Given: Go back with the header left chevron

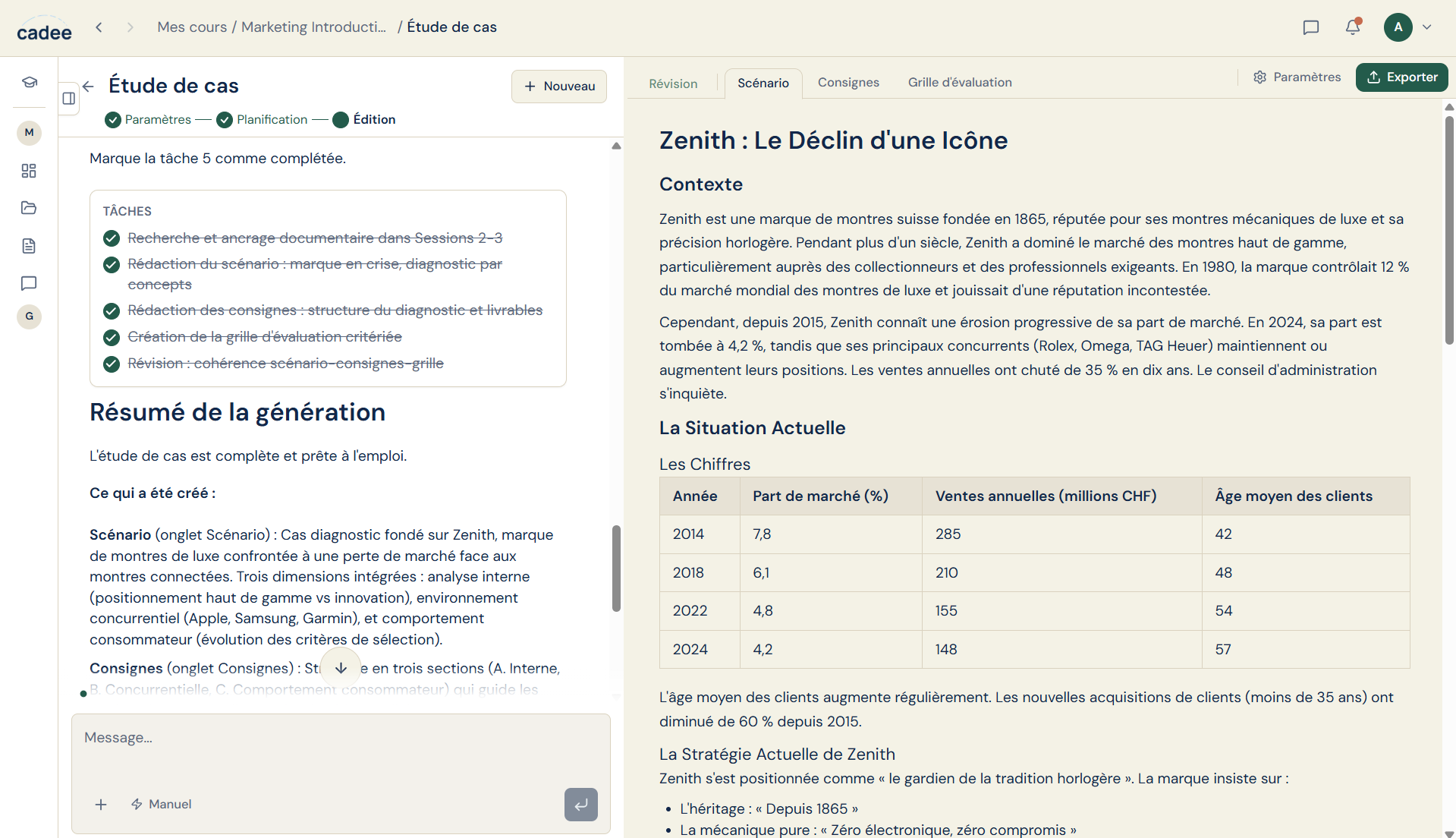Looking at the screenshot, I should point(99,27).
